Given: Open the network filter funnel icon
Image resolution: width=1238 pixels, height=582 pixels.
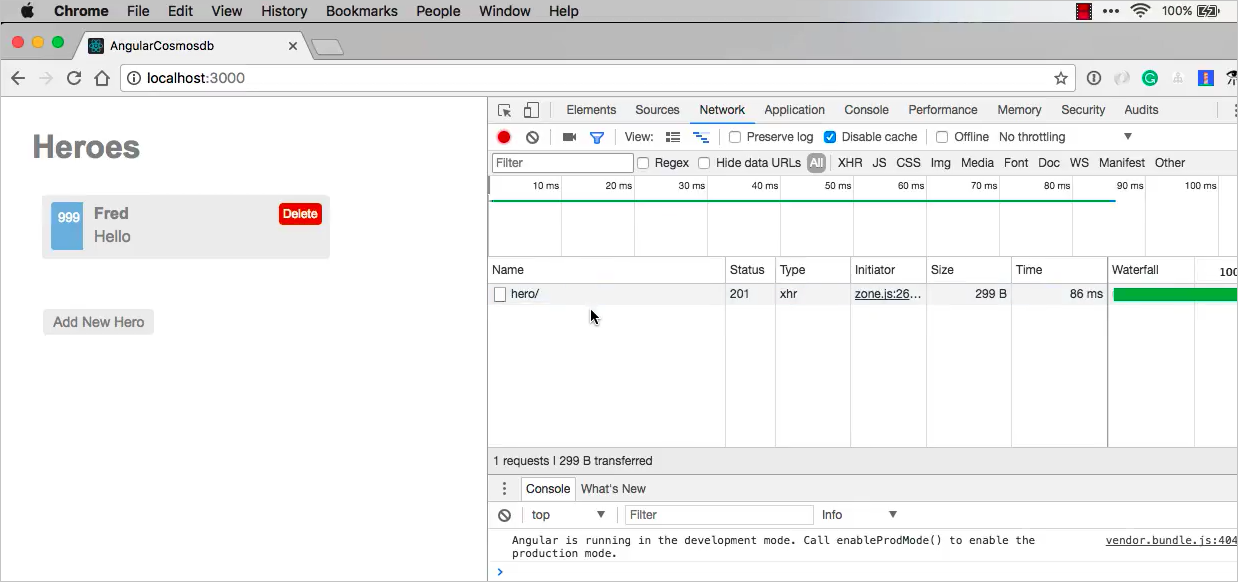Looking at the screenshot, I should 597,137.
